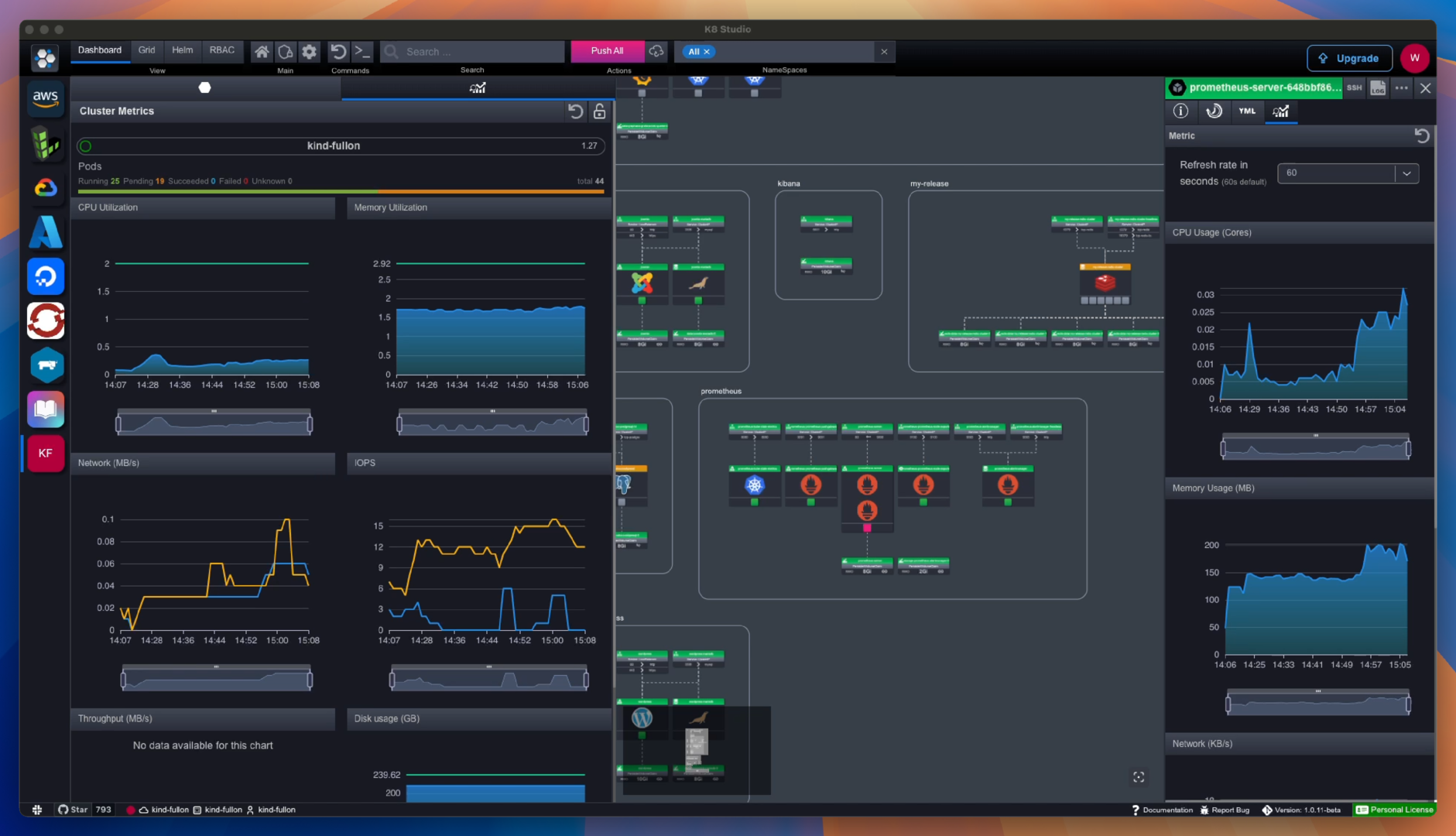This screenshot has width=1456, height=836.
Task: Adjust the IOPS chart range slider
Action: (x=488, y=680)
